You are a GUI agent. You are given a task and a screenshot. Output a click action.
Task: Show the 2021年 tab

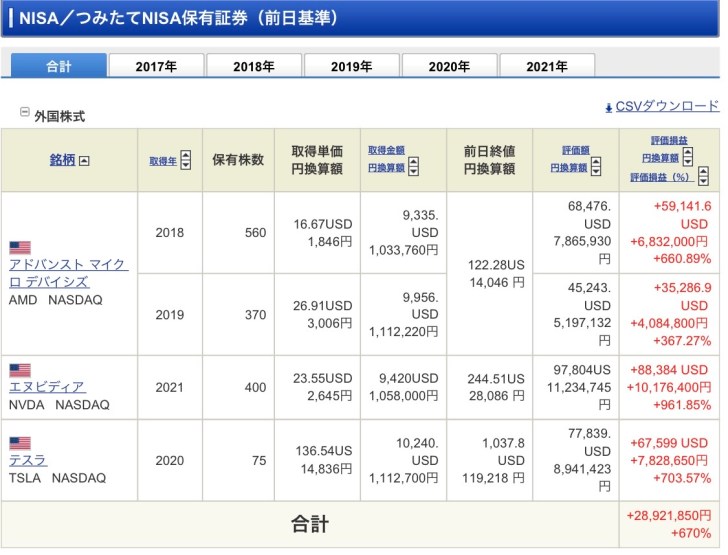546,67
